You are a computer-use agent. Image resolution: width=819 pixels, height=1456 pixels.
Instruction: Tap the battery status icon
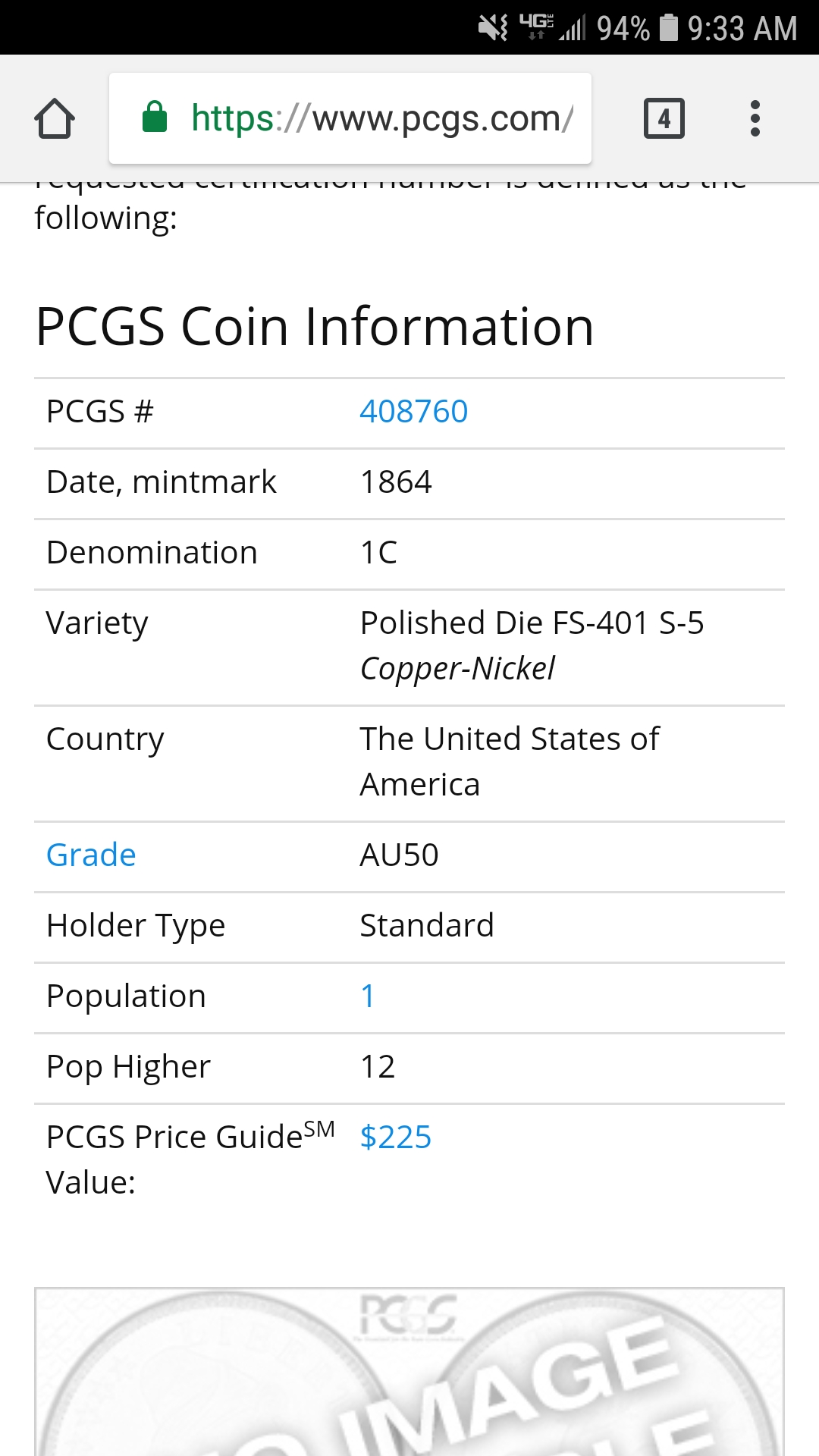coord(668,28)
